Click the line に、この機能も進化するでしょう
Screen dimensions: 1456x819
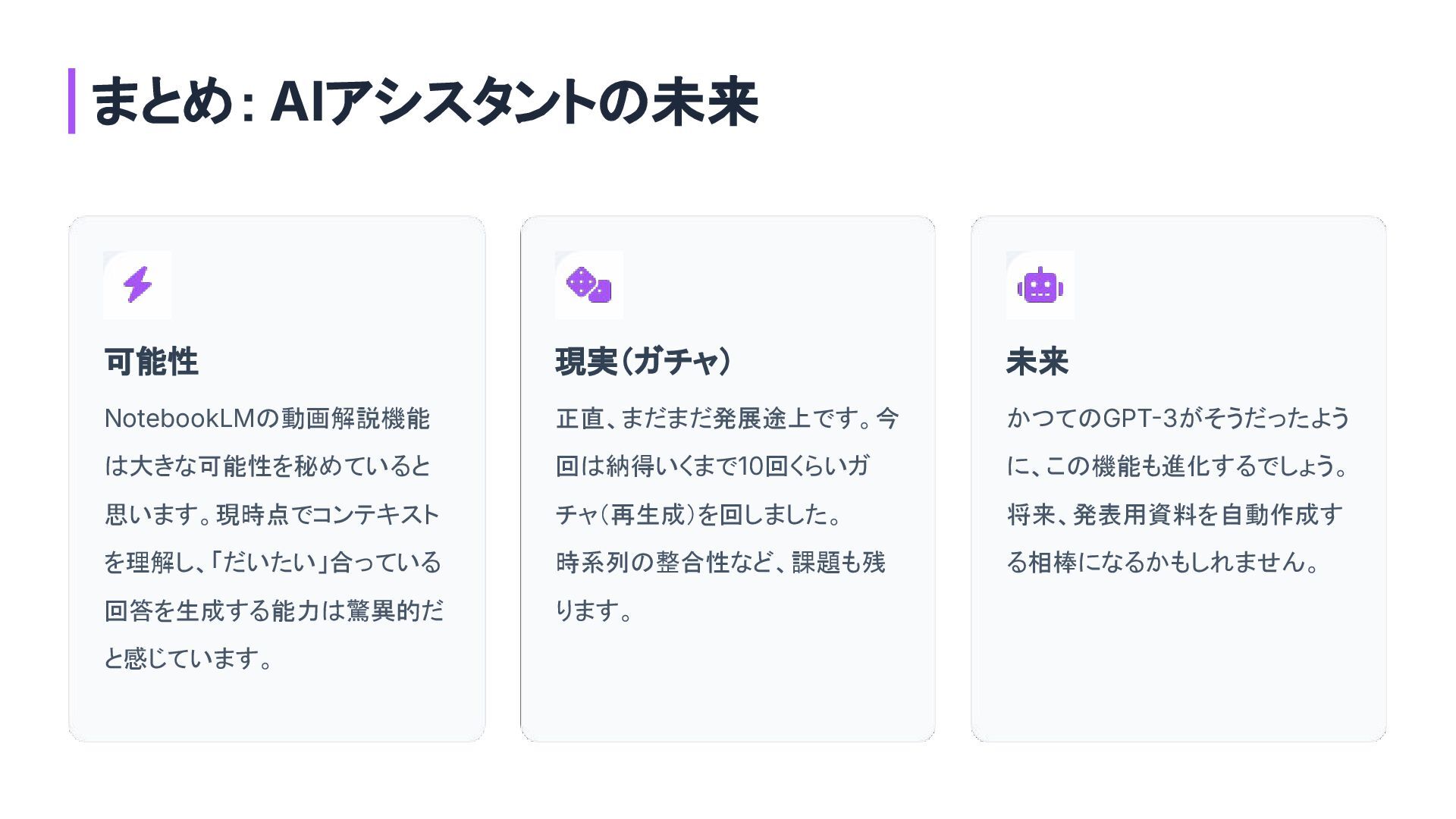coord(1178,466)
